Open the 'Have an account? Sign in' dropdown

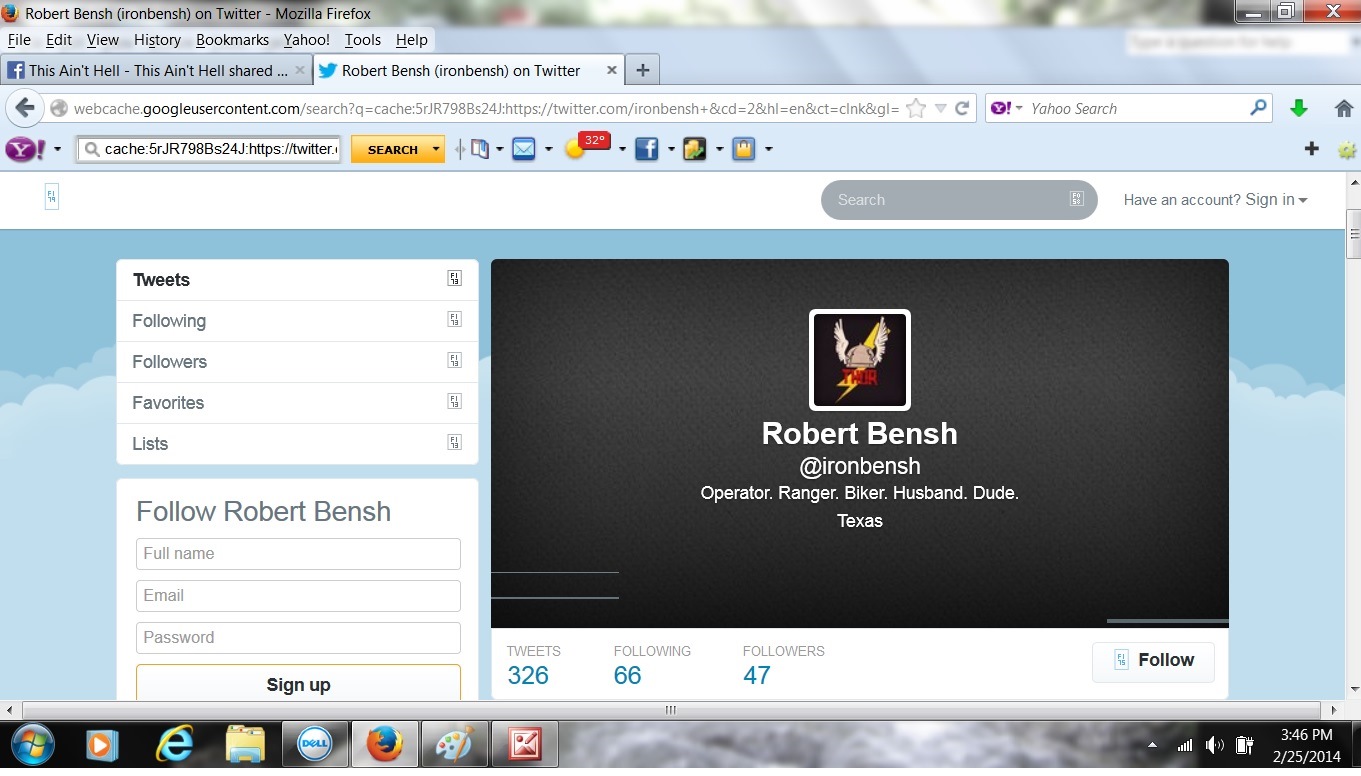click(1215, 200)
